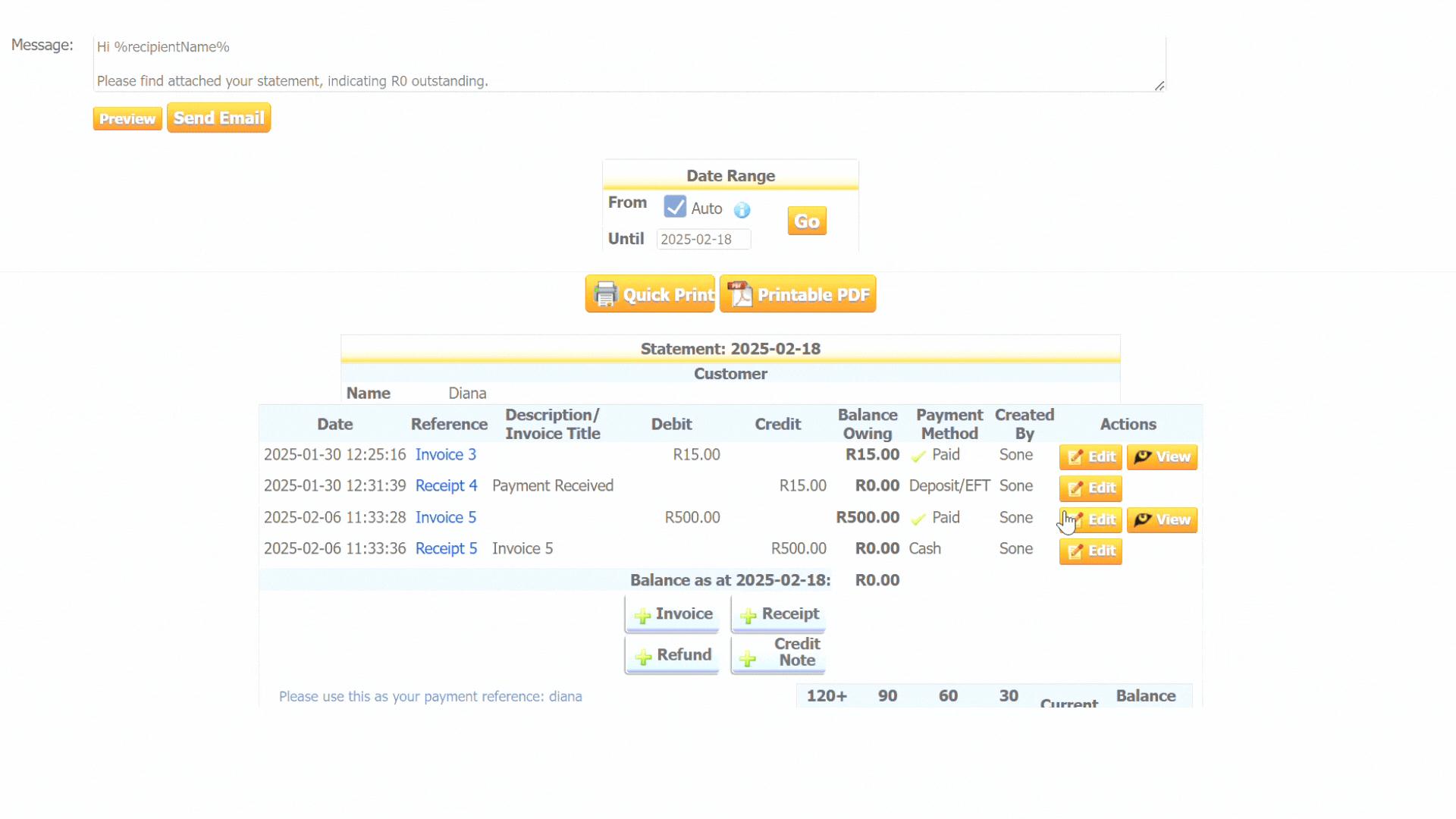Click the green plus icon on Invoice button

pyautogui.click(x=643, y=616)
